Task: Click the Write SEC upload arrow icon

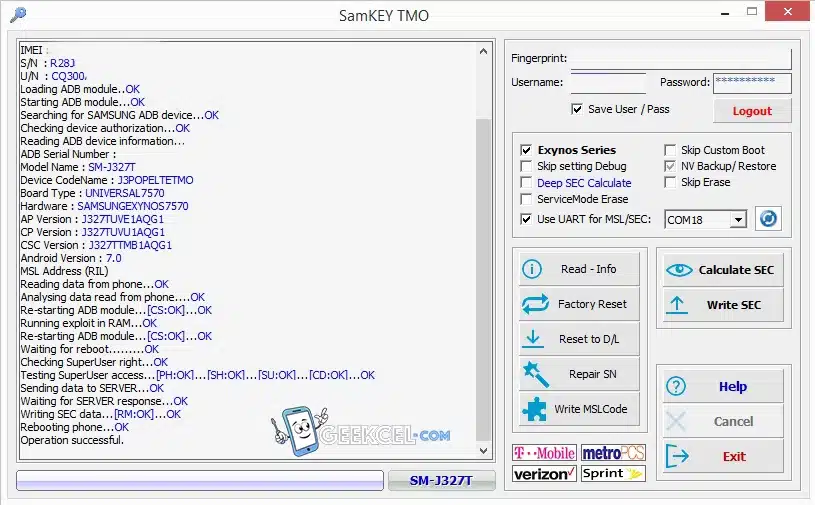Action: click(x=677, y=305)
